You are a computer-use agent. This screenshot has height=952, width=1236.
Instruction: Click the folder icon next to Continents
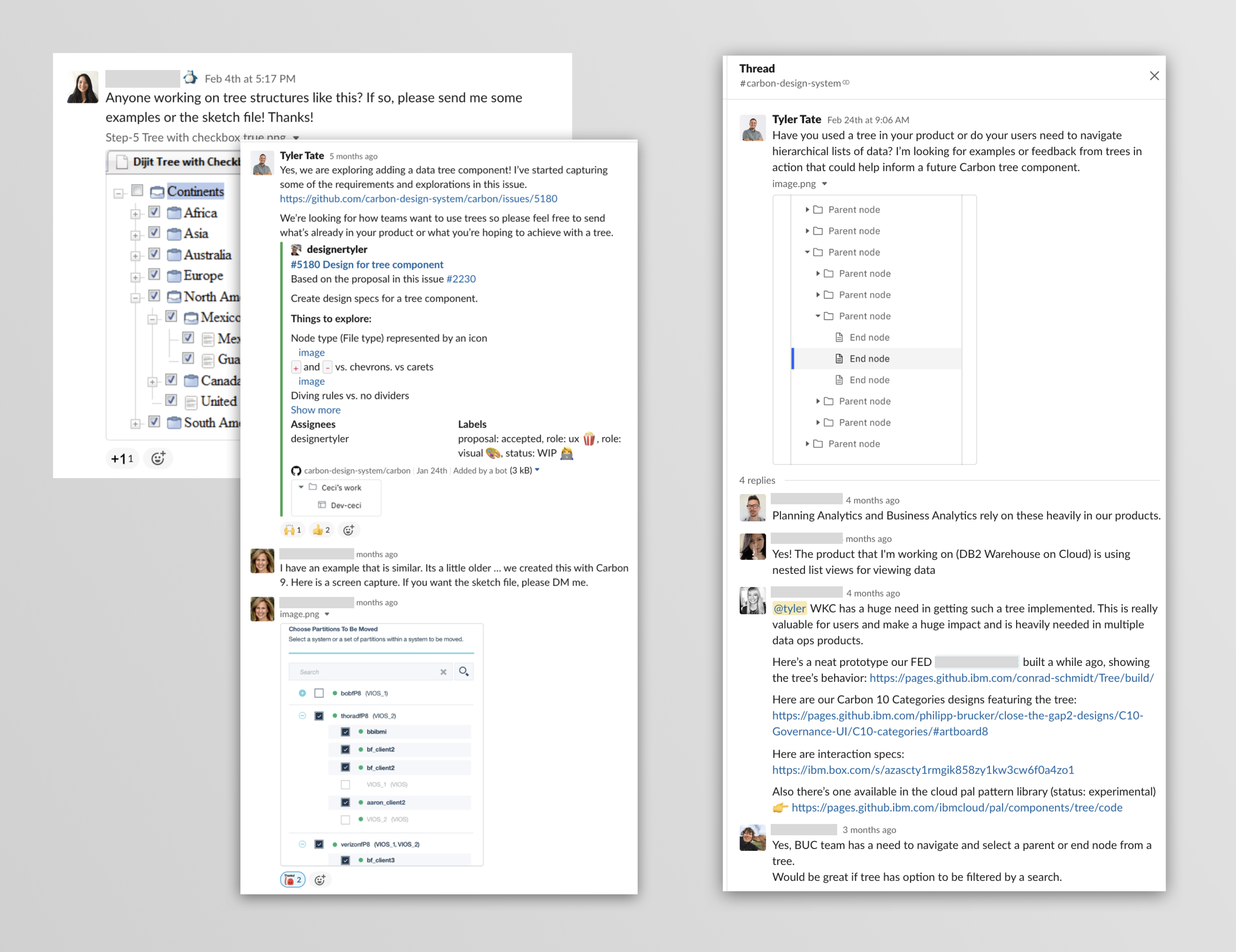(157, 191)
